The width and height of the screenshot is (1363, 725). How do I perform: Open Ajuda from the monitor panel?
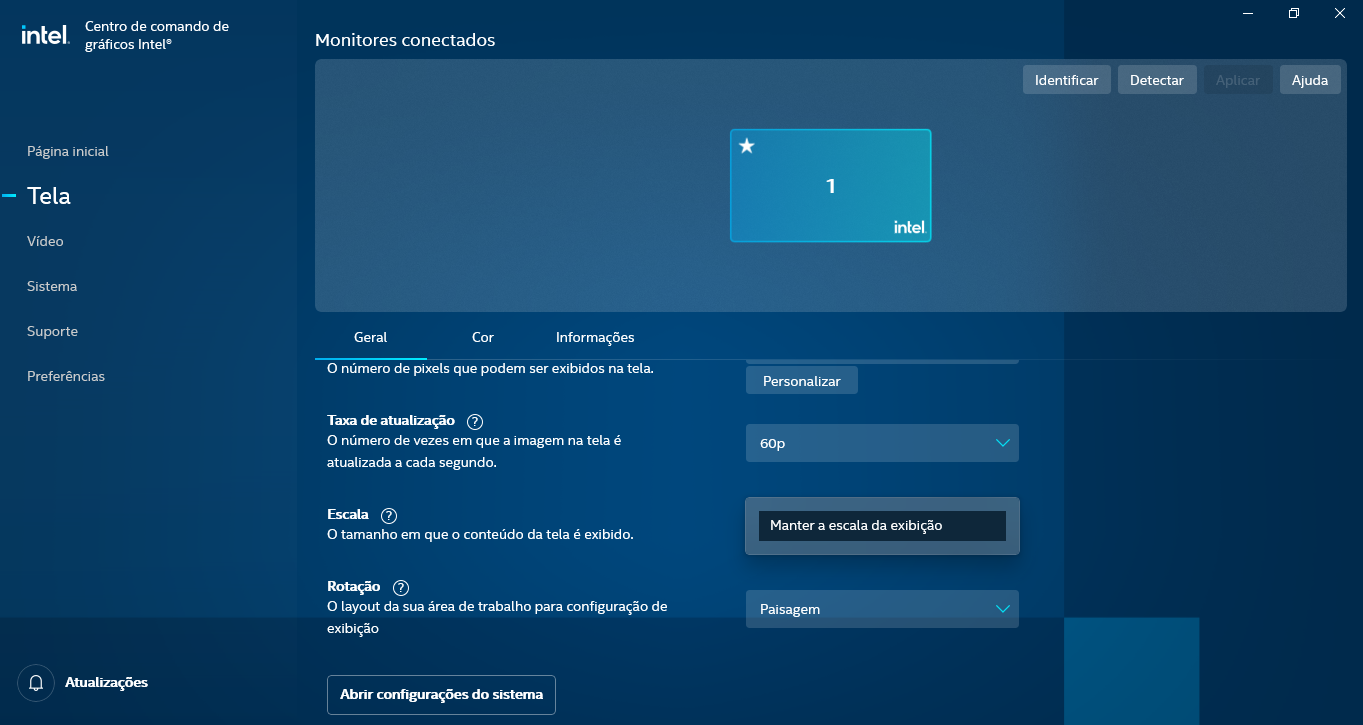1309,80
